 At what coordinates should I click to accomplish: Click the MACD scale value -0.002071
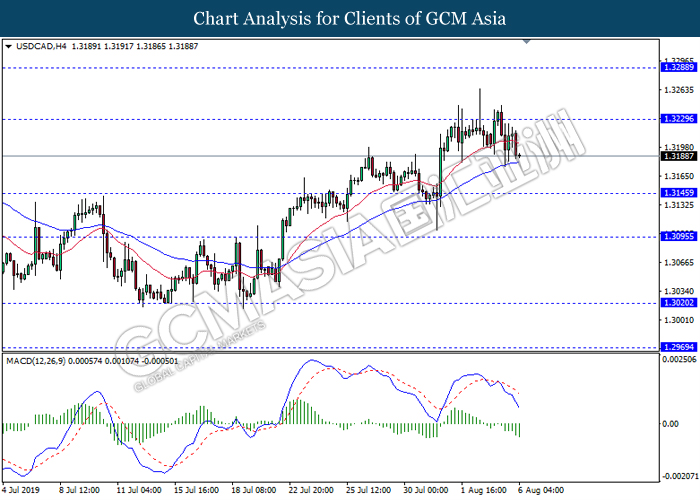[679, 476]
